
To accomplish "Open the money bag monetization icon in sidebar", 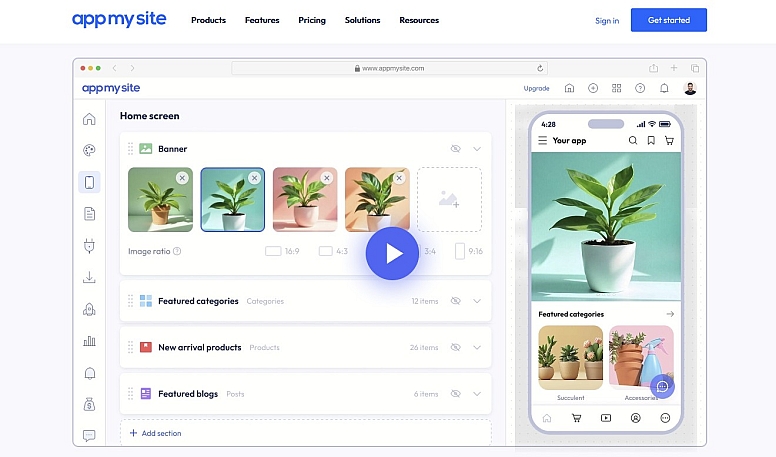I will click(89, 405).
